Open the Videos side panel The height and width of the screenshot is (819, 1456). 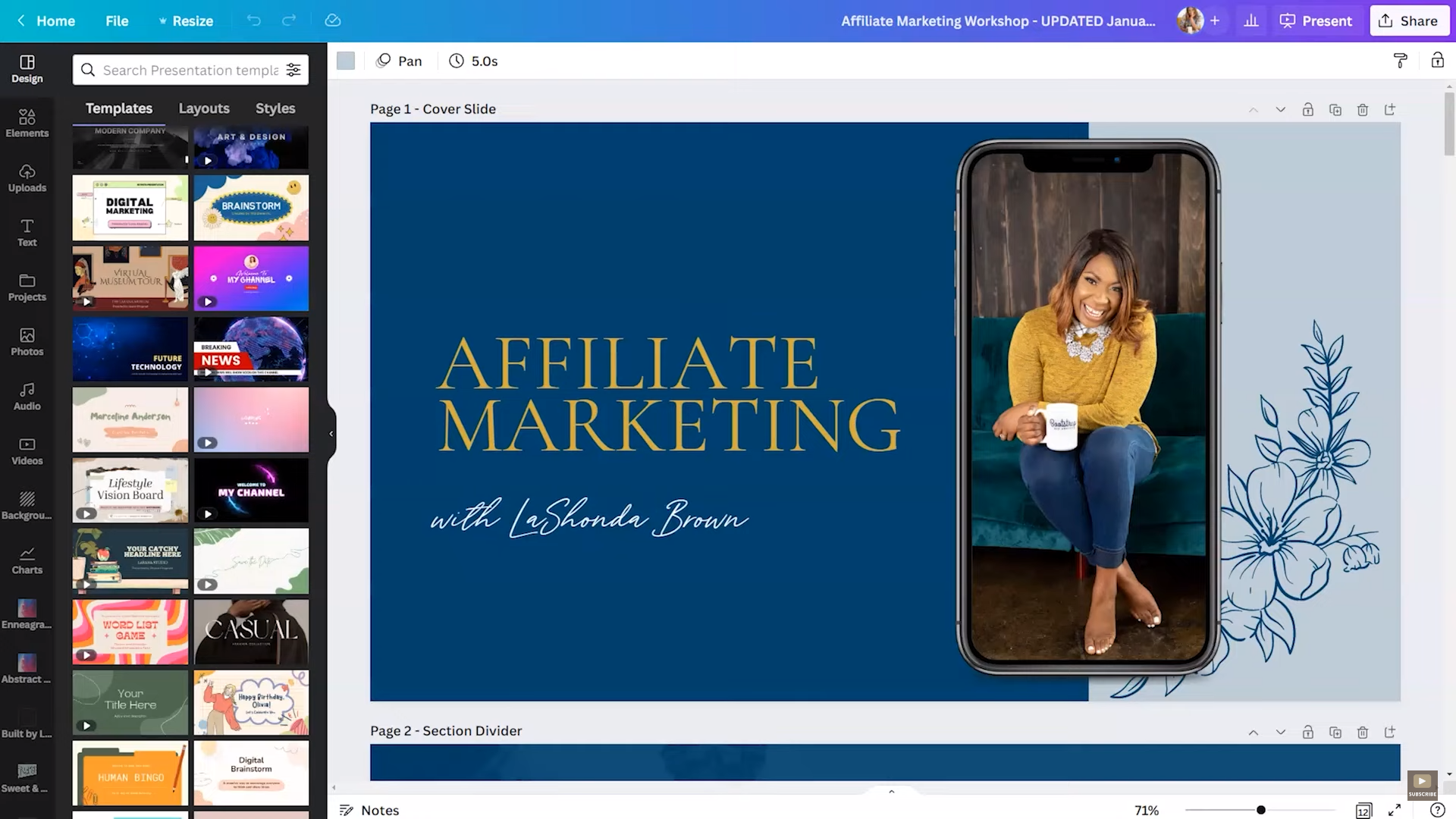point(27,451)
